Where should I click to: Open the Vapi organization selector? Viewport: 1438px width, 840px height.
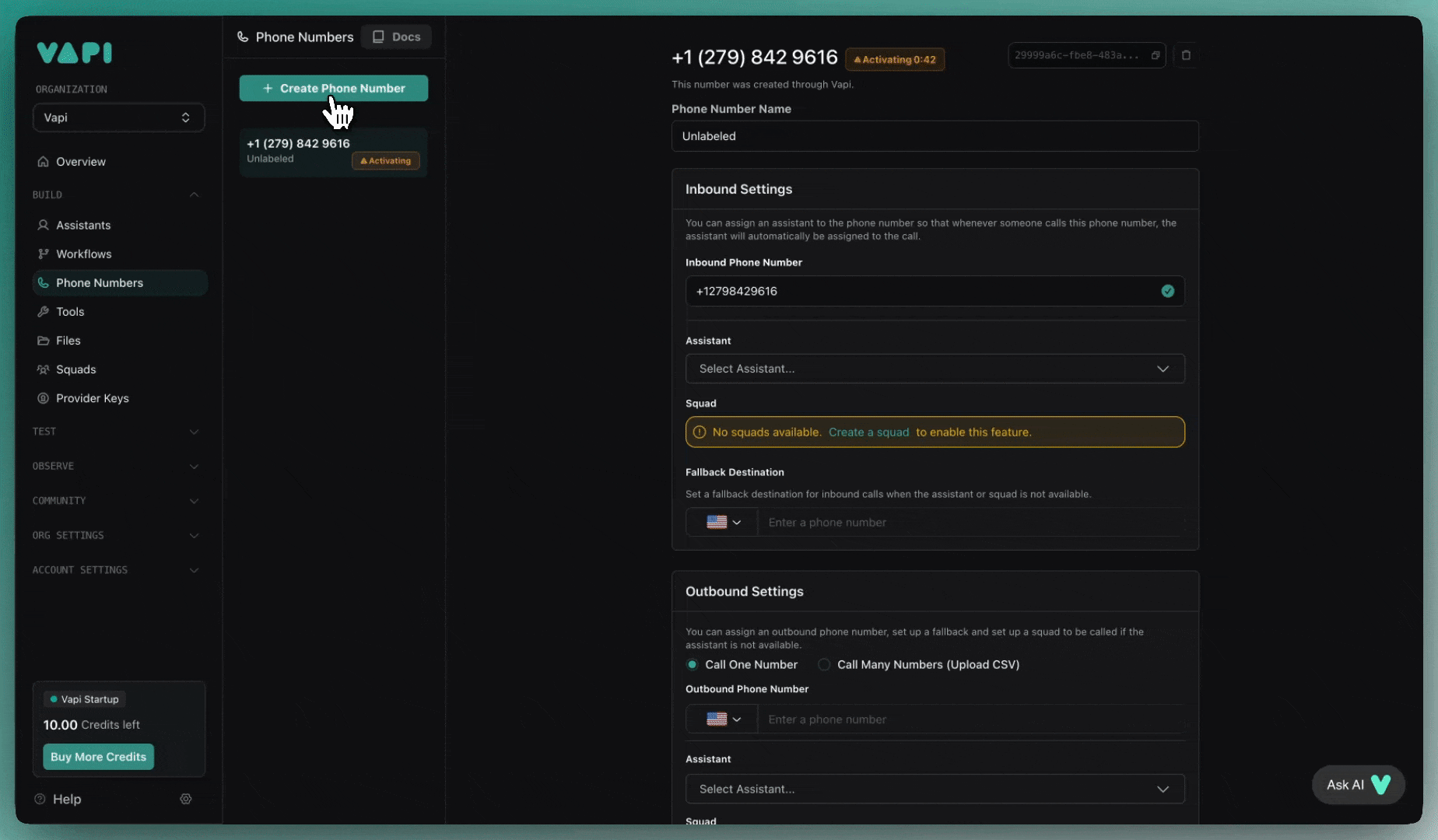coord(118,117)
